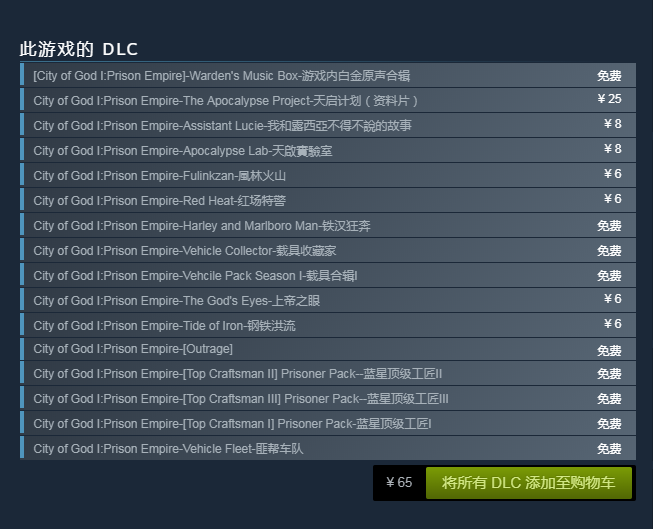Open Warden's Music Box DLC link

(x=222, y=76)
